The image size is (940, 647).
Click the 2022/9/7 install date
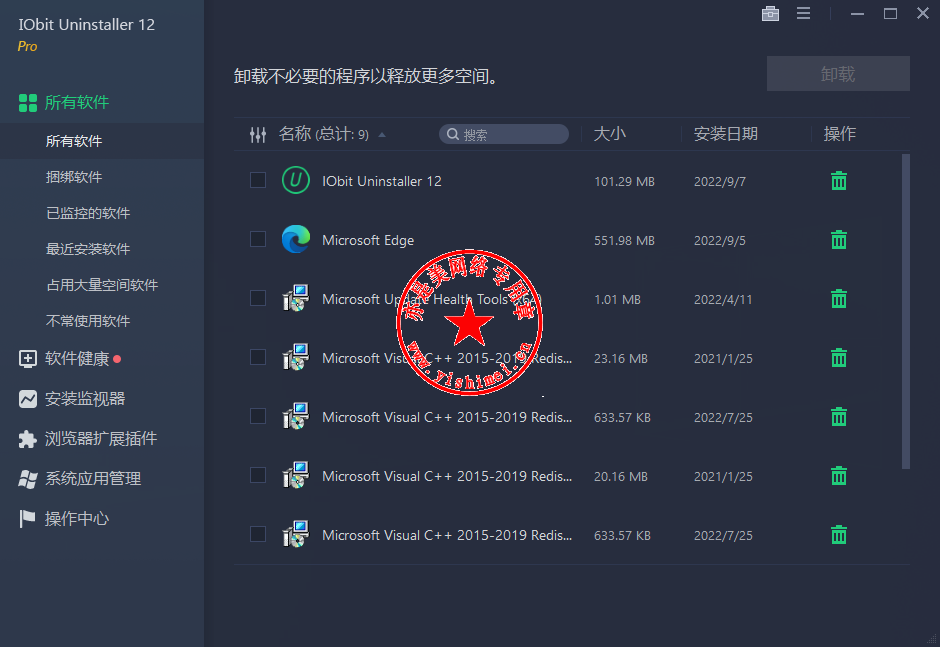coord(720,182)
